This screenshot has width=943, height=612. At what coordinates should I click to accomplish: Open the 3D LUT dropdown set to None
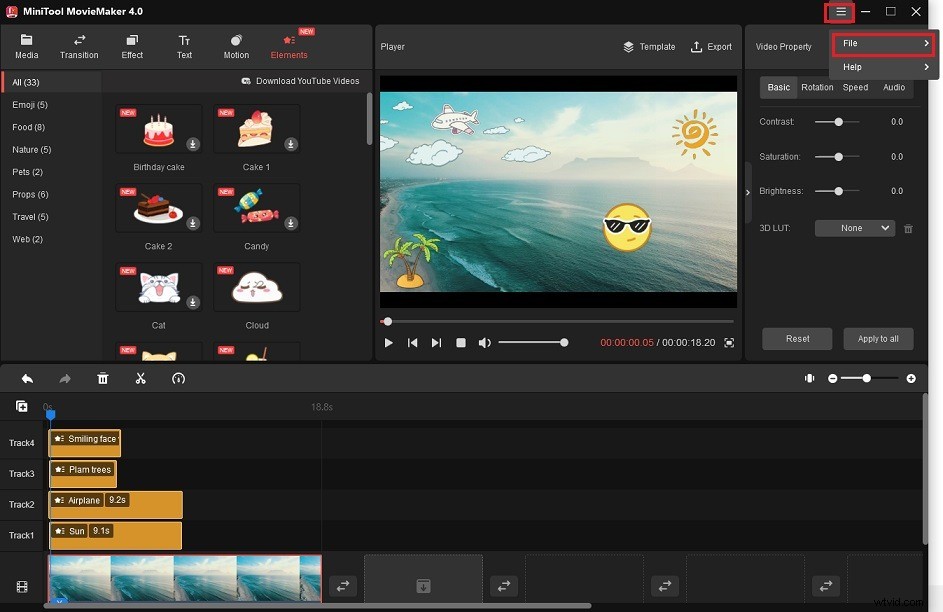[853, 228]
